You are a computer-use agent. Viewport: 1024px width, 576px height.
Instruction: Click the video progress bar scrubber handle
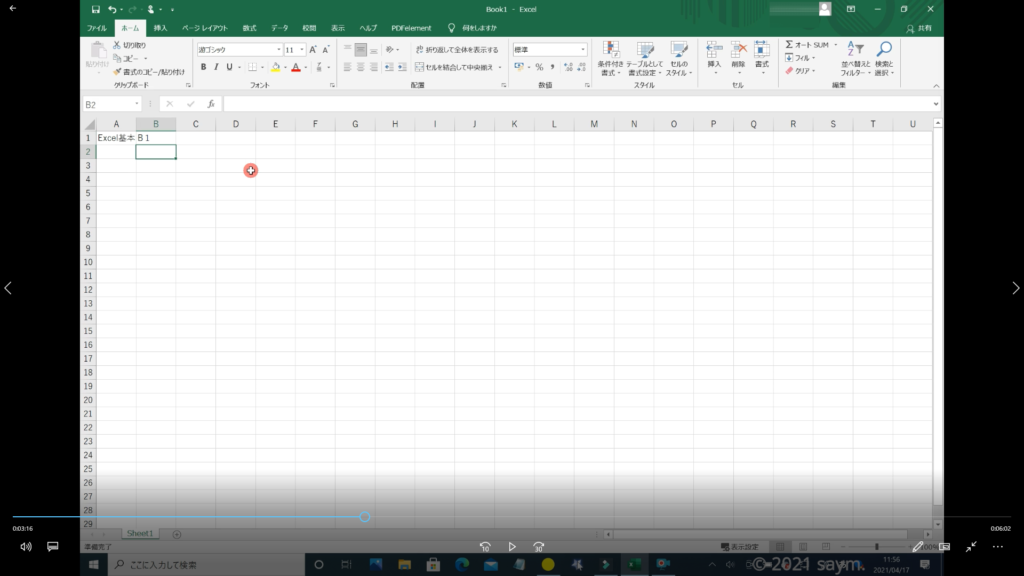pyautogui.click(x=365, y=517)
